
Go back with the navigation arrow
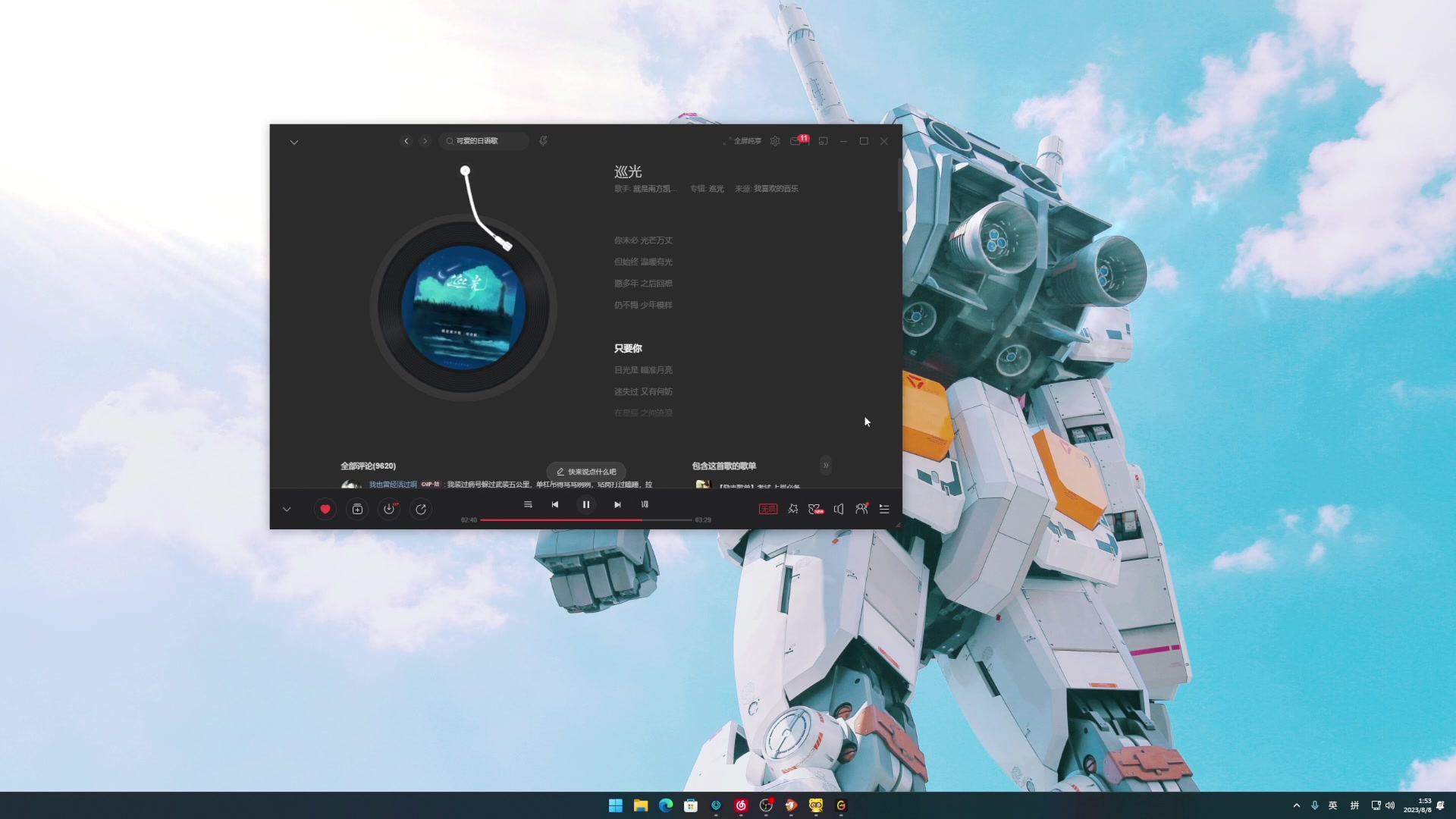(406, 141)
